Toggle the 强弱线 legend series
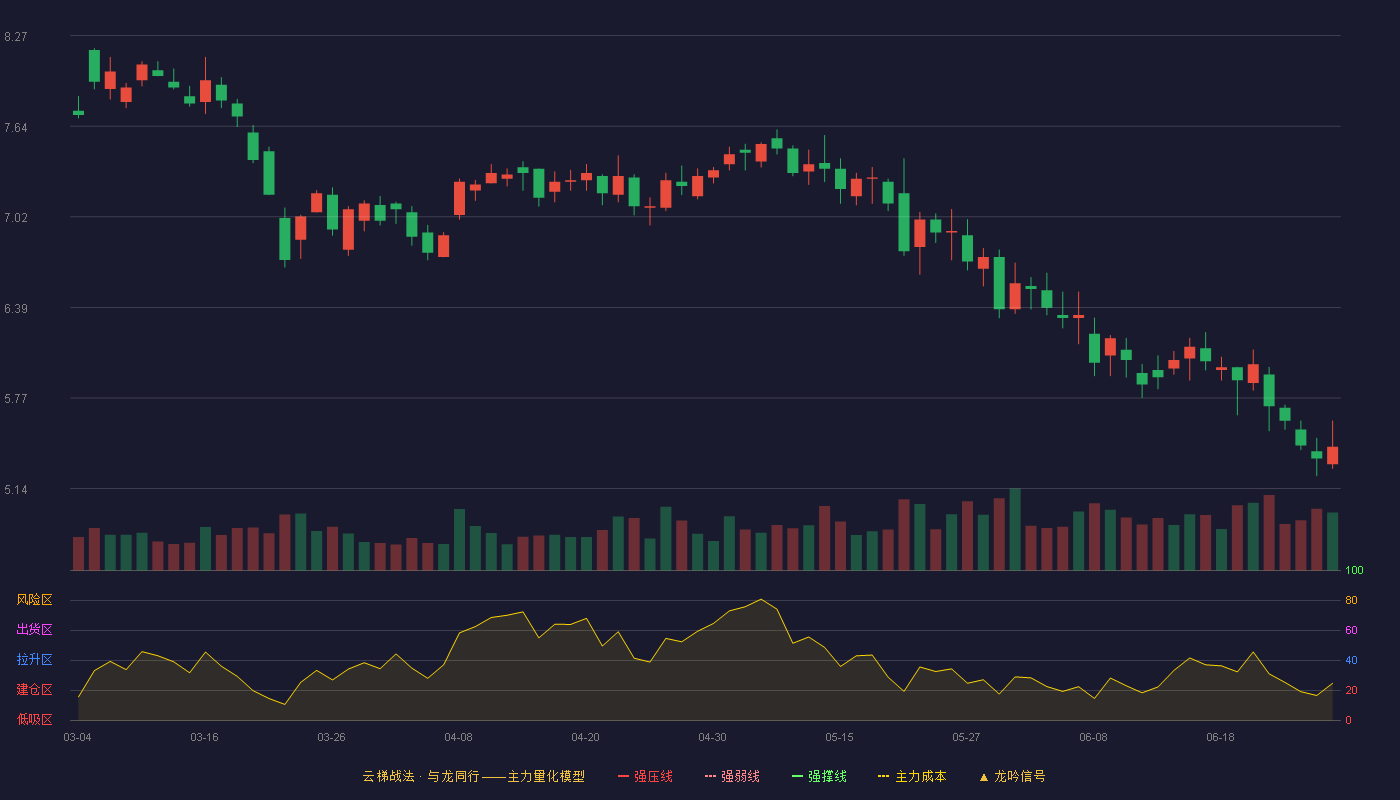Viewport: 1400px width, 800px height. (732, 776)
